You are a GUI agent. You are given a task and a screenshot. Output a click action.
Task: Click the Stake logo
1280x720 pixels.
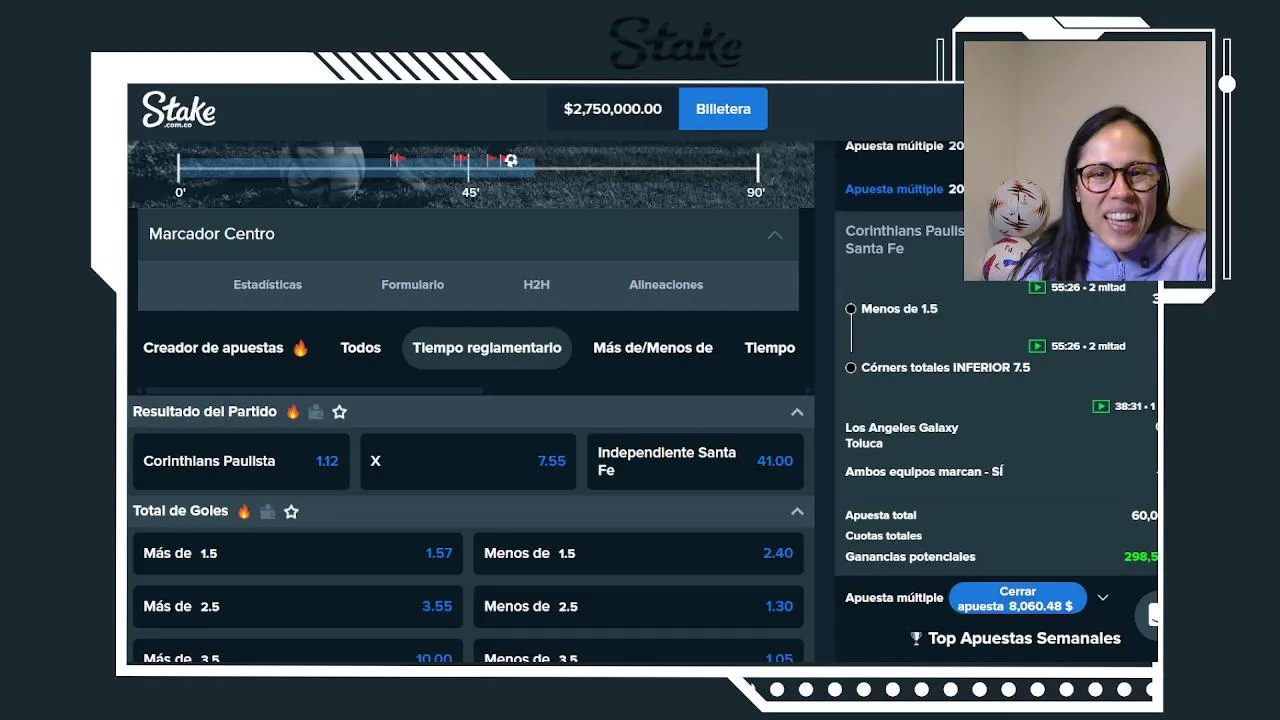(179, 109)
